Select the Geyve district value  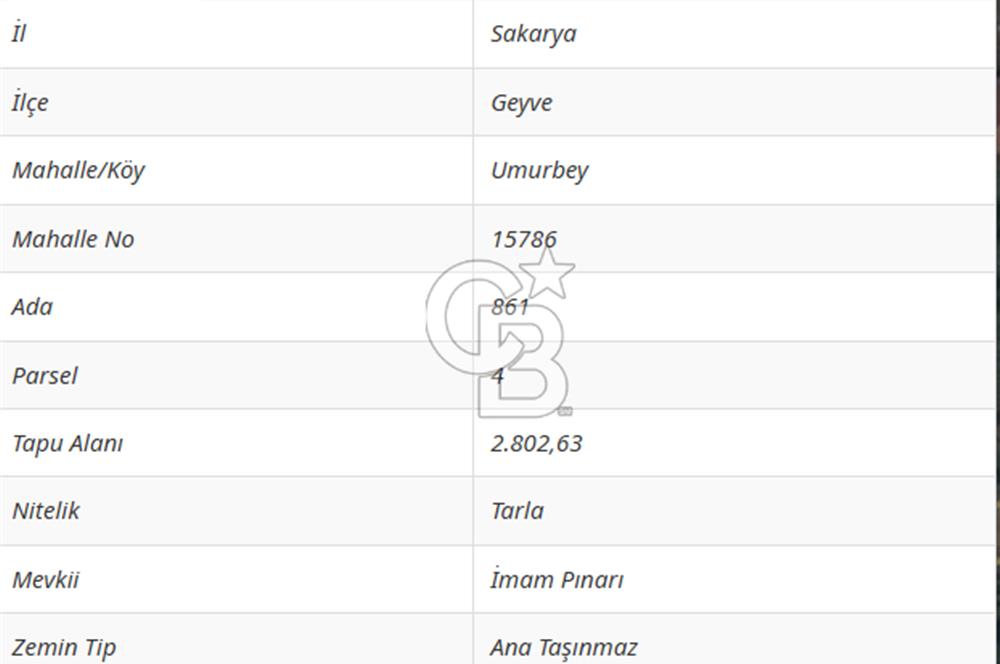(x=521, y=103)
